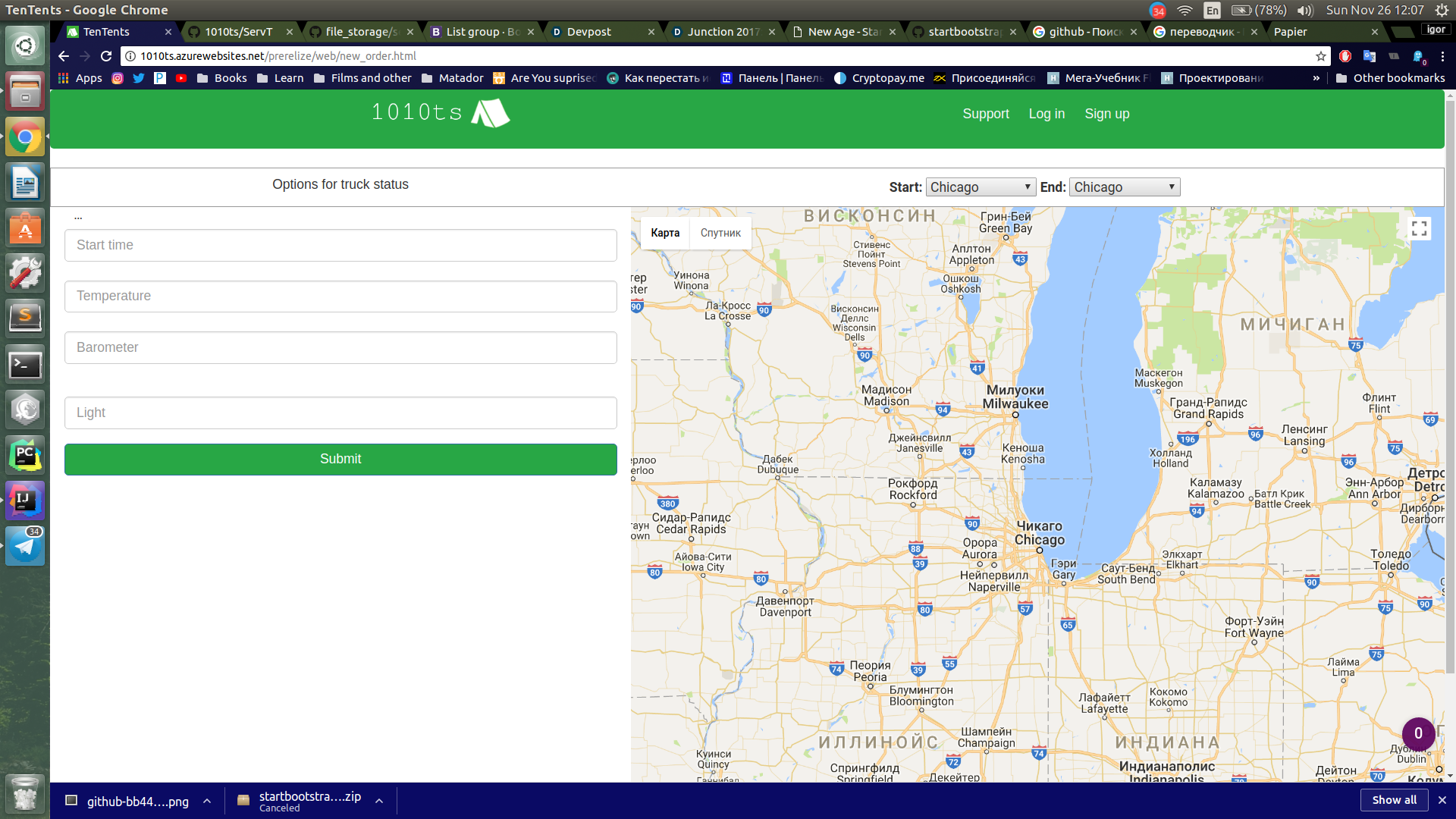Switch map to Карта view
Screen dimensions: 1456x819
click(x=665, y=233)
